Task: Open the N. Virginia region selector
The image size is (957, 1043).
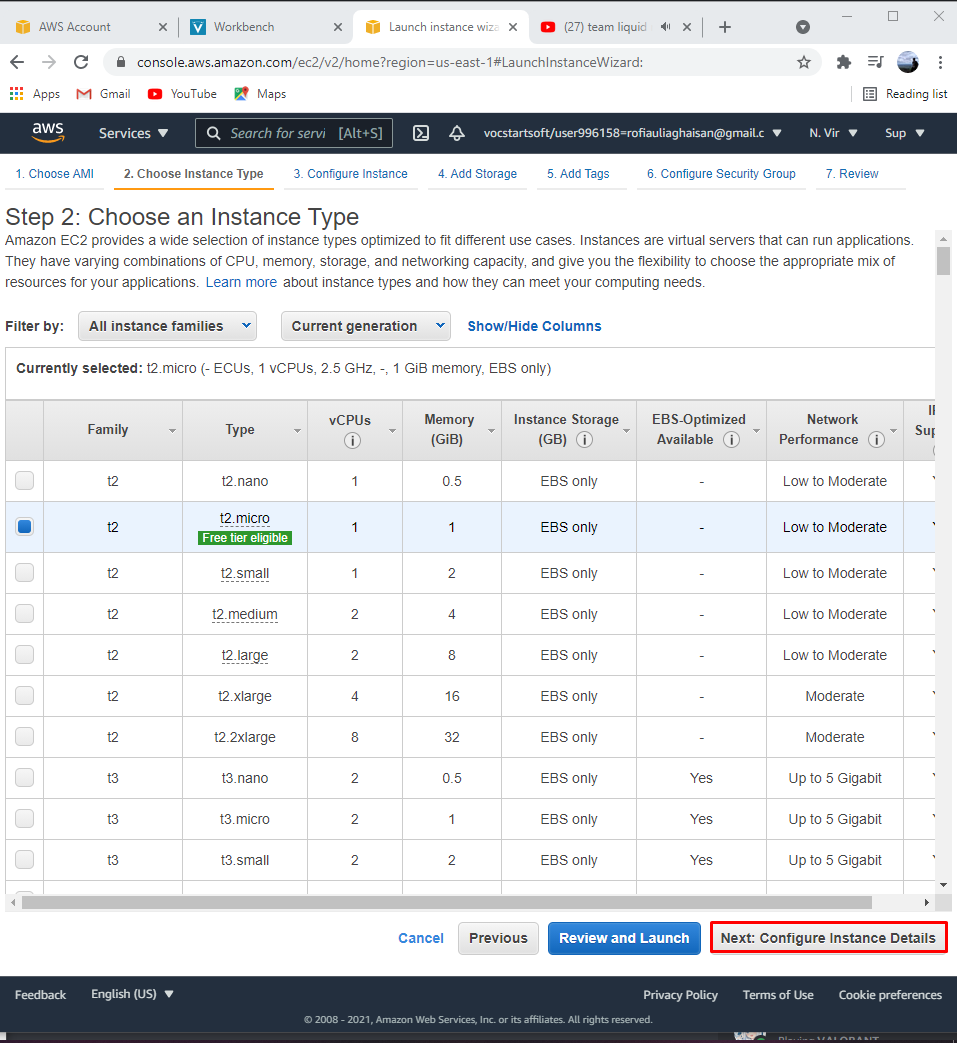Action: (x=833, y=133)
